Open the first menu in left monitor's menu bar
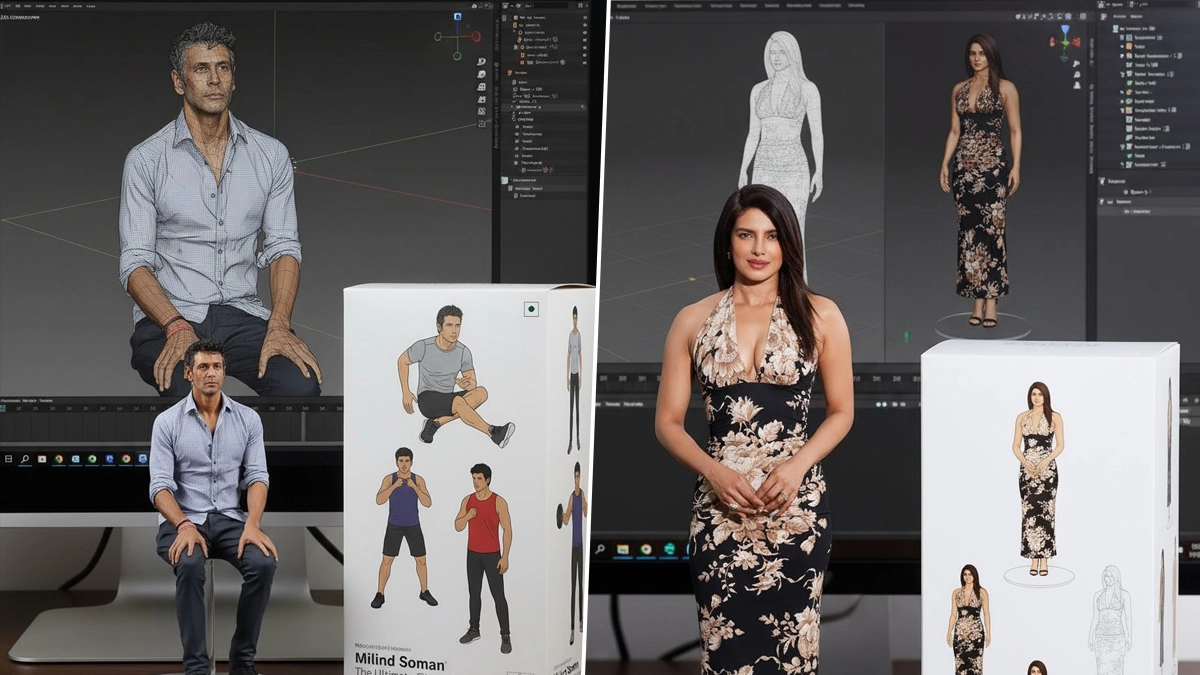The height and width of the screenshot is (675, 1200). (8, 5)
